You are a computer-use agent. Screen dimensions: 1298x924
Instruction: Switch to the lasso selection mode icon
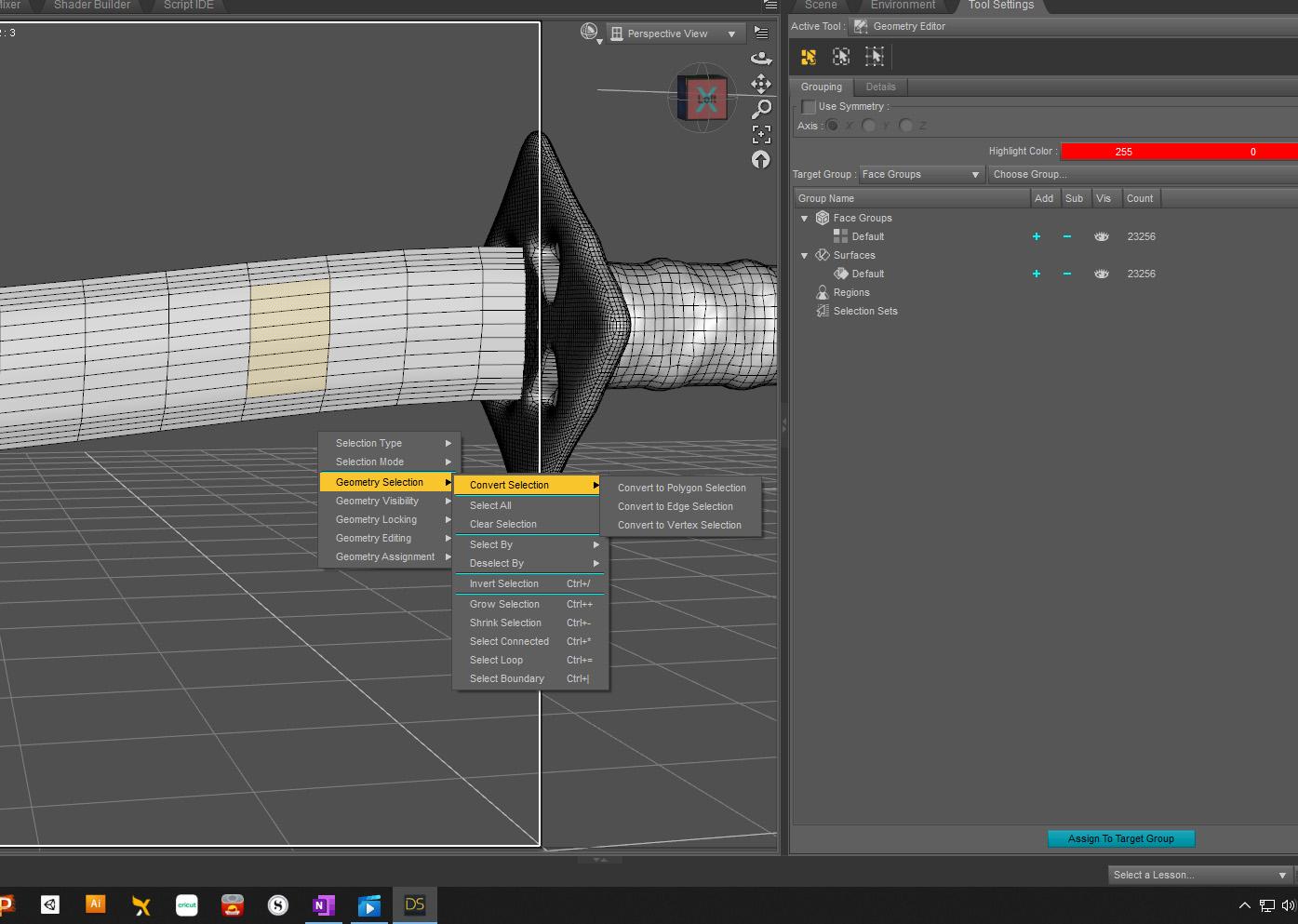pyautogui.click(x=875, y=56)
